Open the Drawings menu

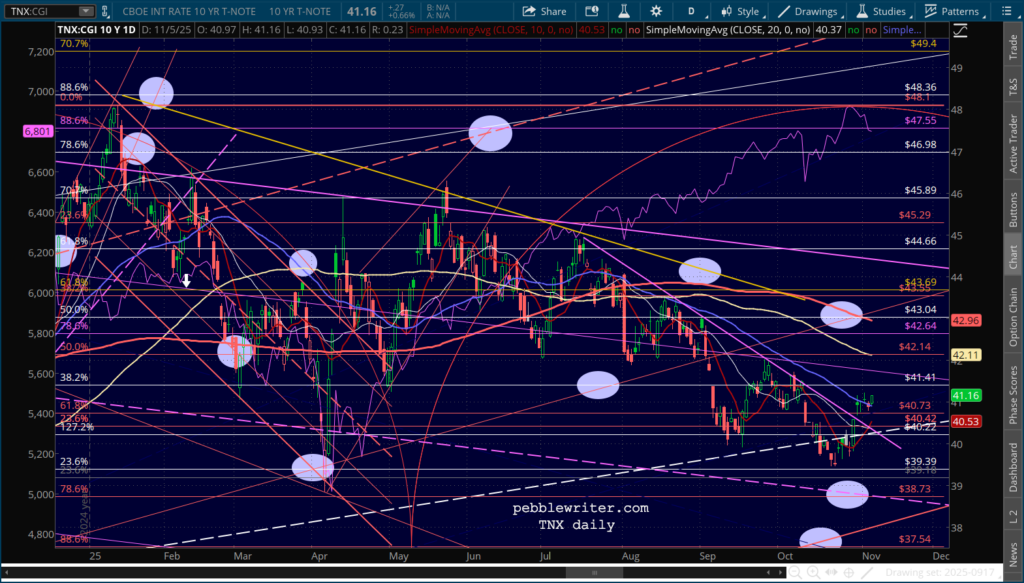click(x=807, y=12)
